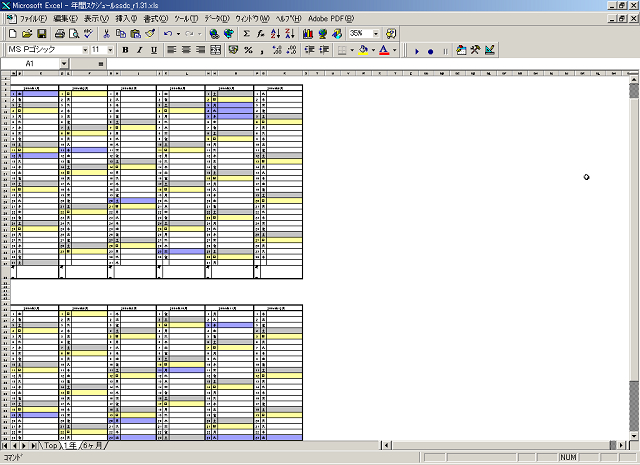
Task: Open the font size dropdown
Action: click(110, 50)
